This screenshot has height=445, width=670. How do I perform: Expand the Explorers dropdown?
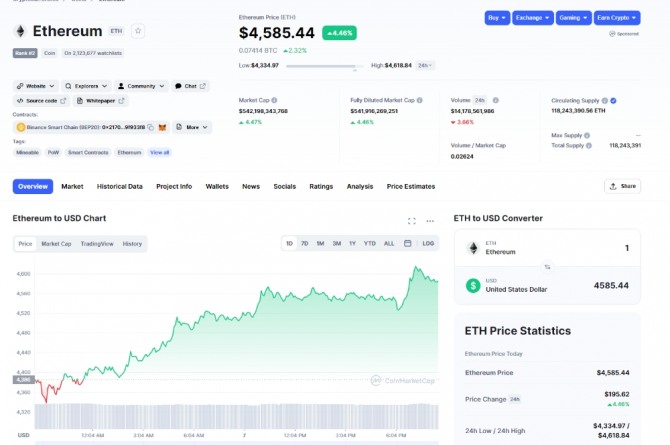point(85,86)
